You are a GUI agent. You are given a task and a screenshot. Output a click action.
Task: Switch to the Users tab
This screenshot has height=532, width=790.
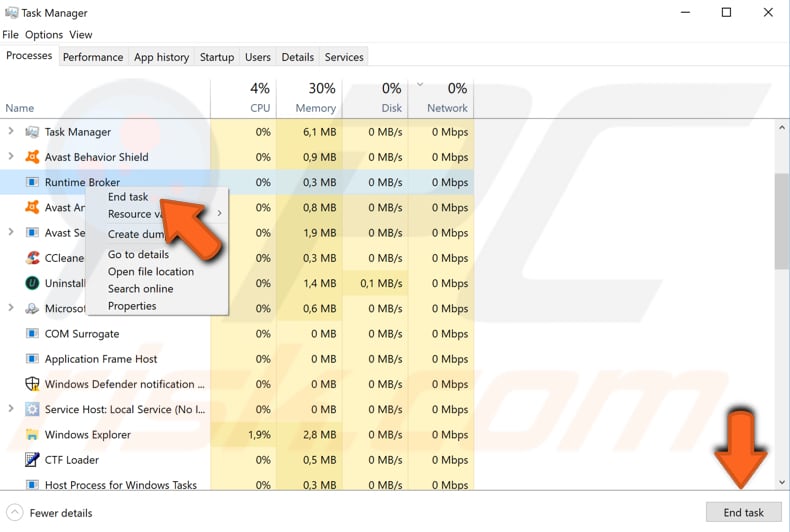tap(257, 57)
